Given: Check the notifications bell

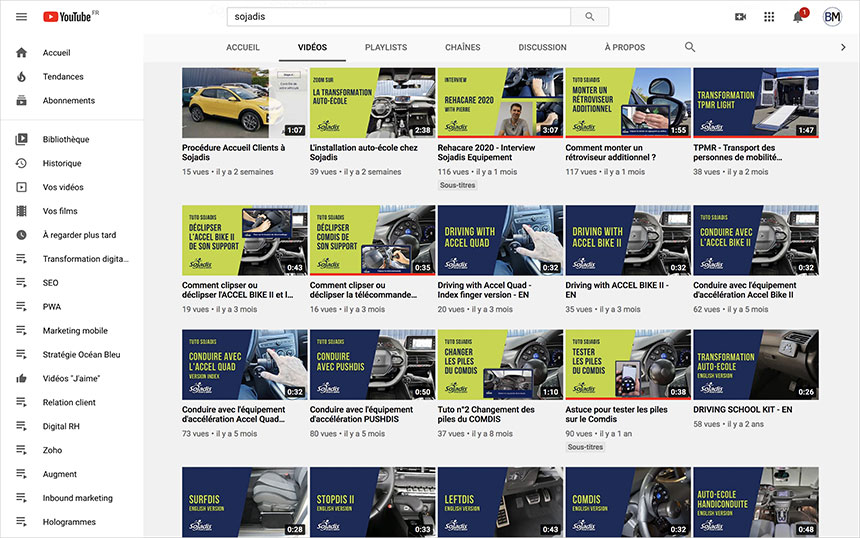Looking at the screenshot, I should (x=798, y=17).
